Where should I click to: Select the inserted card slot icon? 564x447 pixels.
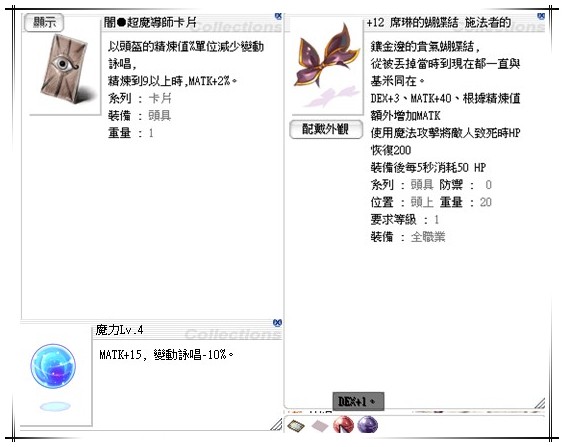tap(296, 426)
